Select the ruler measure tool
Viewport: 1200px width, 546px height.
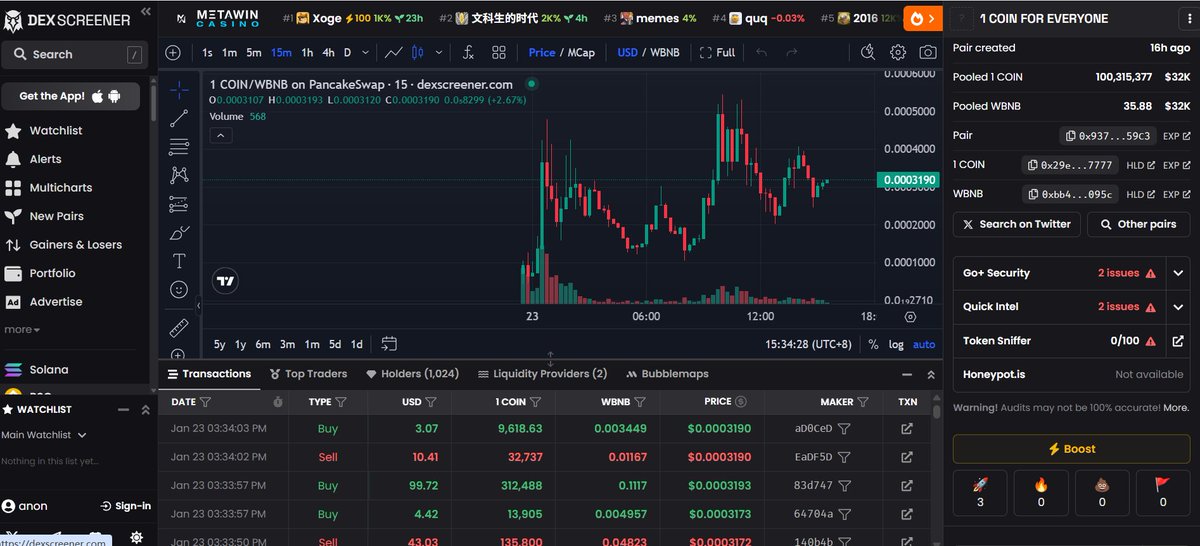click(x=179, y=328)
